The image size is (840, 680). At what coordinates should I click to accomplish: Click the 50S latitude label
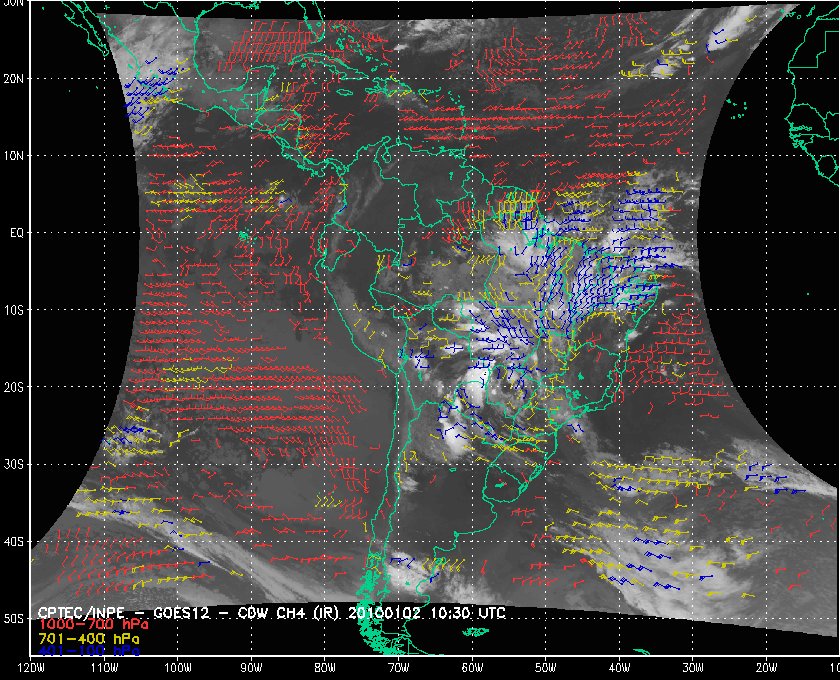point(14,619)
